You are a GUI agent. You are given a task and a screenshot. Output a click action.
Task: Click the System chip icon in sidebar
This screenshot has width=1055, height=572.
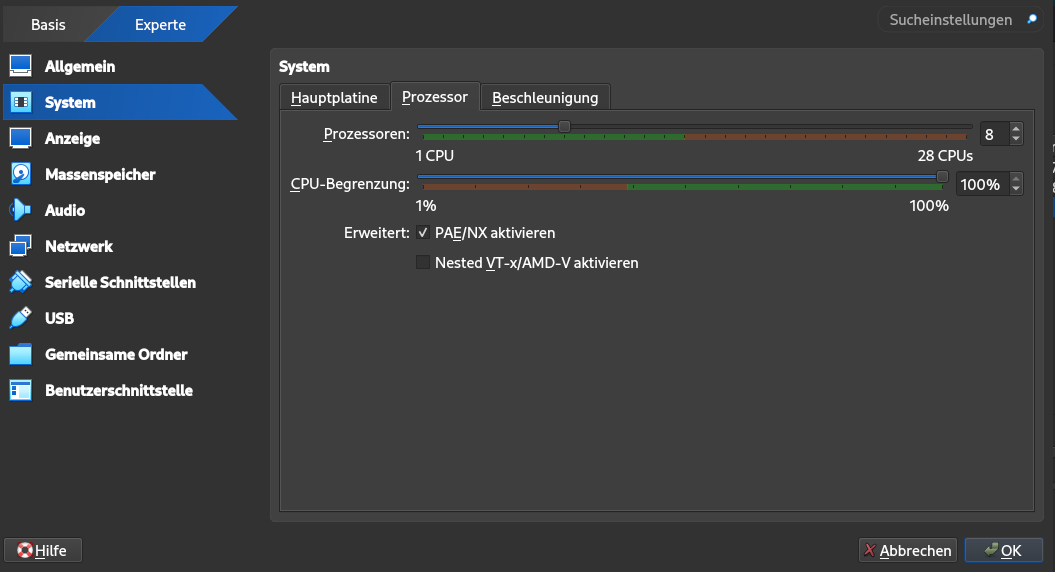20,102
